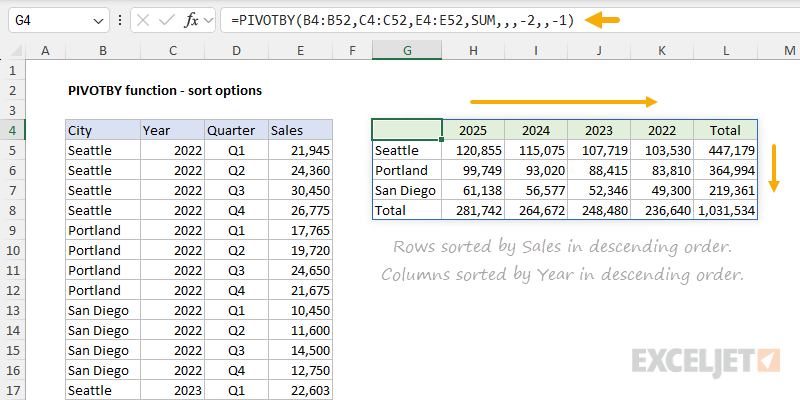Select pivot value 49,300

click(662, 190)
